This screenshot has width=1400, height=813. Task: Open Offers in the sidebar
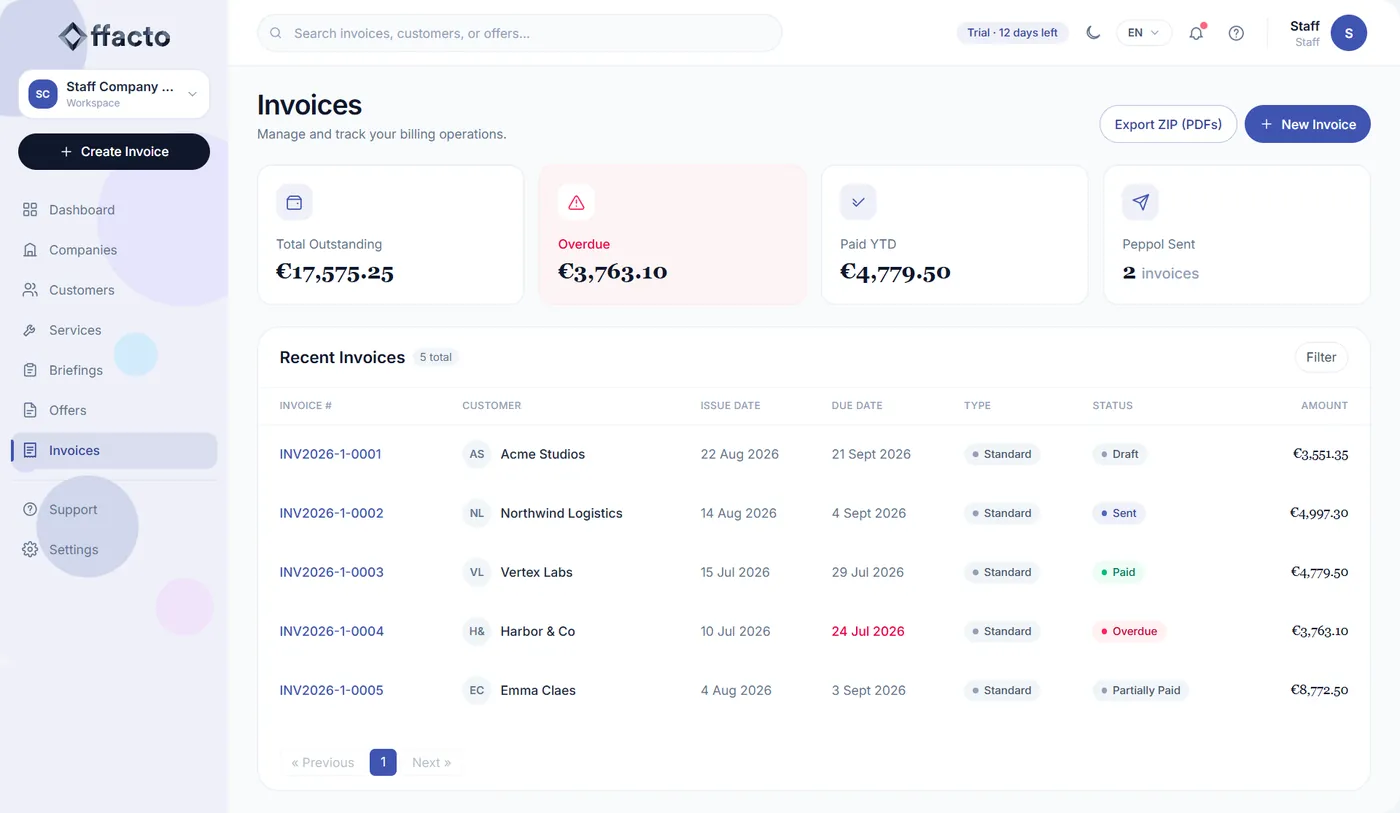click(114, 410)
